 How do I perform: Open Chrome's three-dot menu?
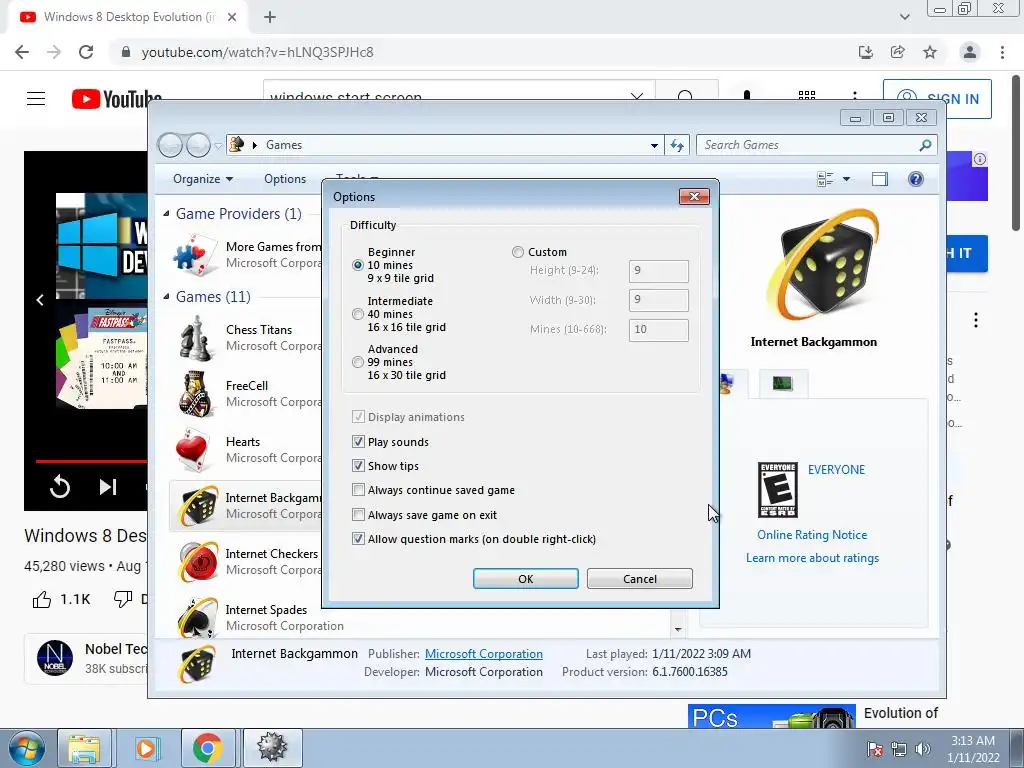(1002, 52)
